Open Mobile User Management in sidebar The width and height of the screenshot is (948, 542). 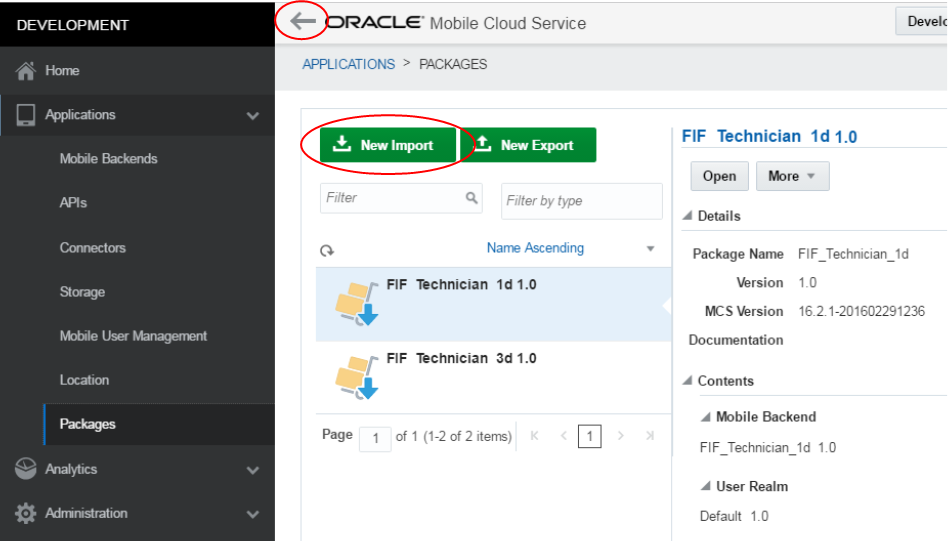[x=133, y=336]
